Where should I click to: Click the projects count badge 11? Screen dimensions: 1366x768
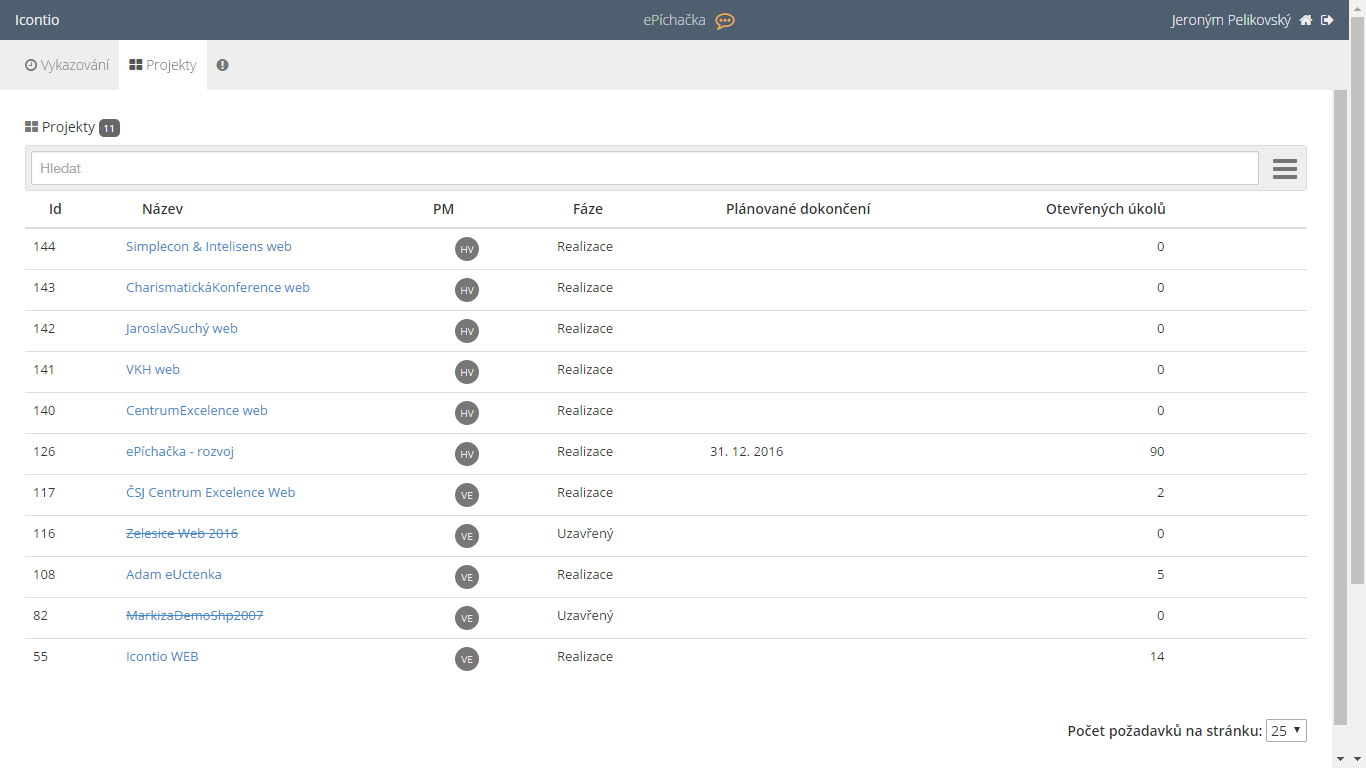(109, 128)
